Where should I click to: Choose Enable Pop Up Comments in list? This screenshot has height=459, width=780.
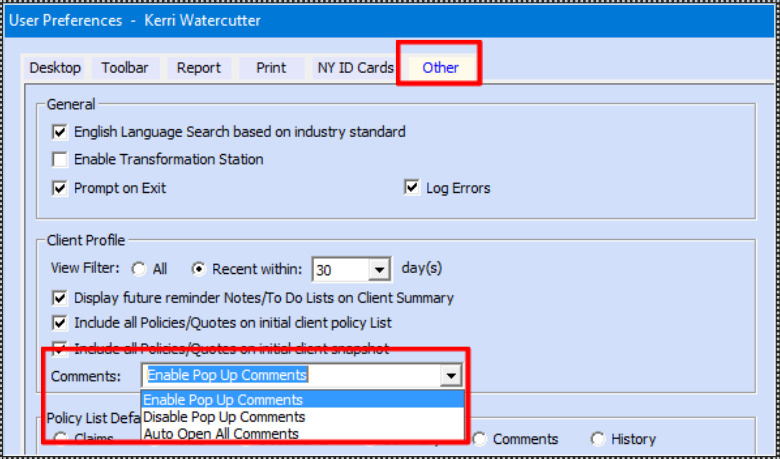click(x=303, y=400)
